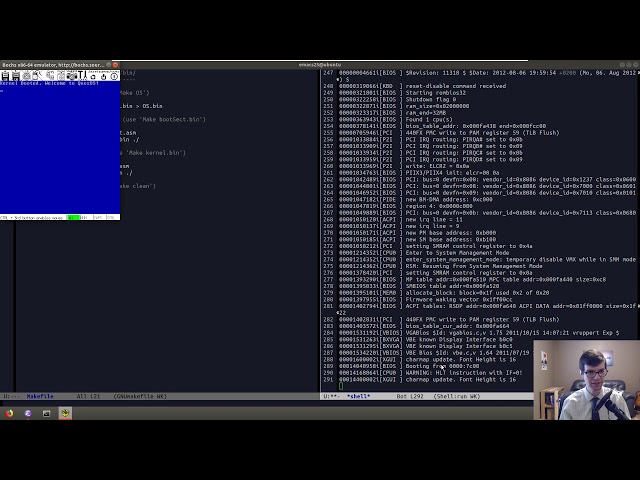Click log line 291 'charmap update. Font Height is 16'
Image resolution: width=640 pixels, height=480 pixels.
point(461,380)
